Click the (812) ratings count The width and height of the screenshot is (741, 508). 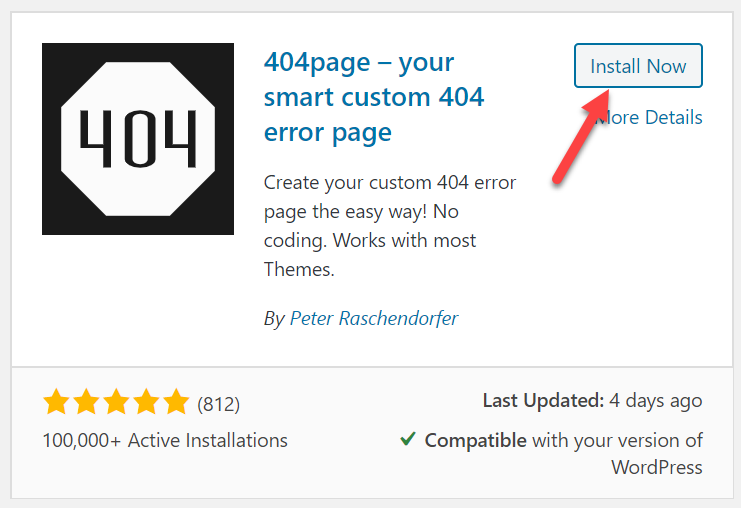click(x=218, y=405)
